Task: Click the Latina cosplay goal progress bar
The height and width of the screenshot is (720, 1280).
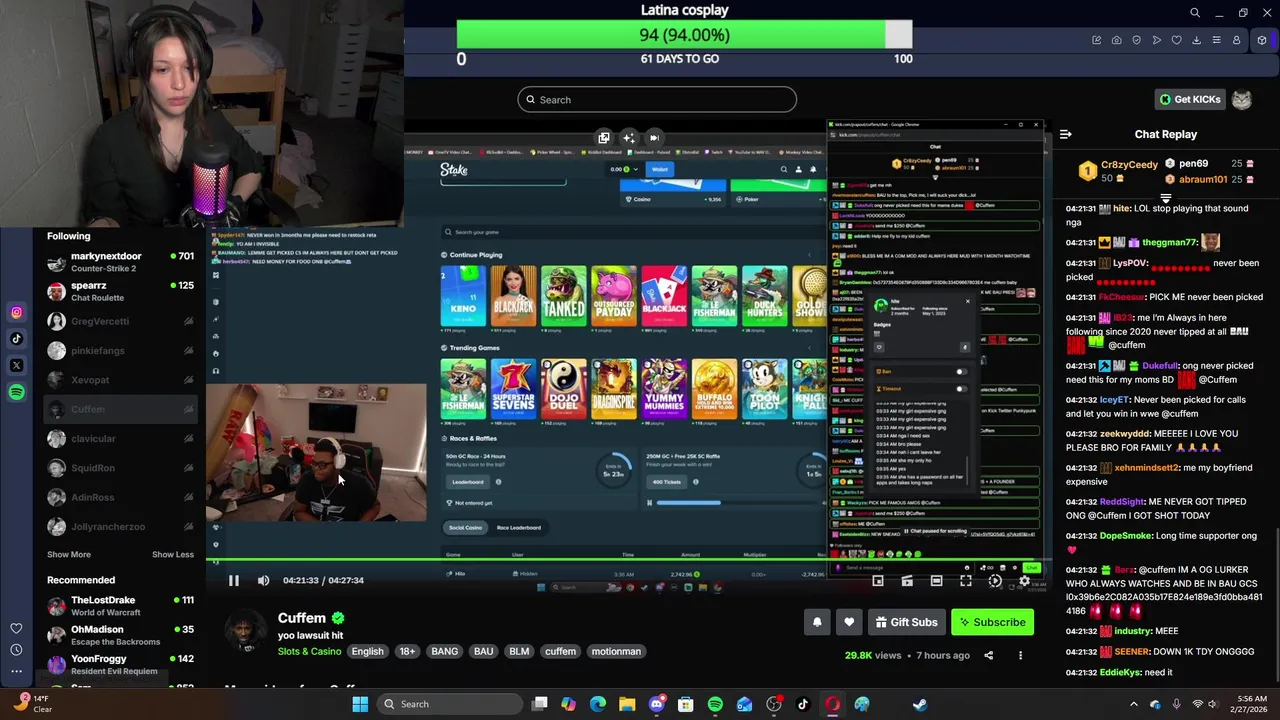Action: [x=684, y=35]
